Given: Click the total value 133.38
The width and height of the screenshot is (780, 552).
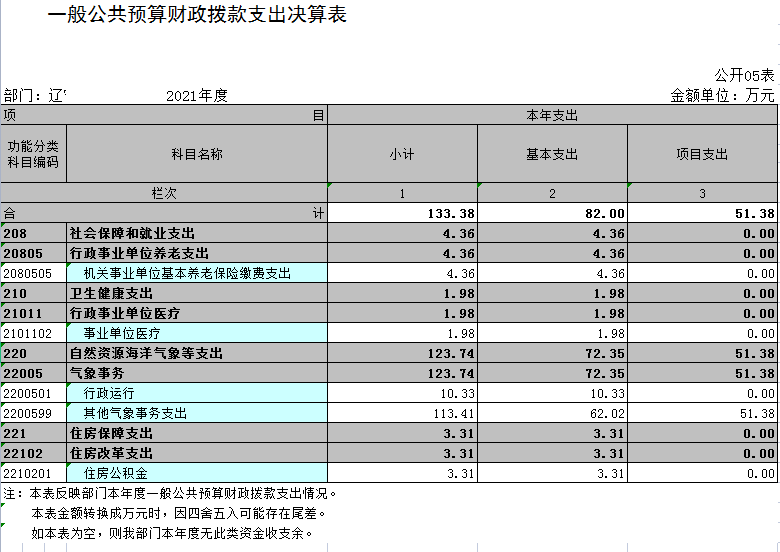Looking at the screenshot, I should click(402, 213).
